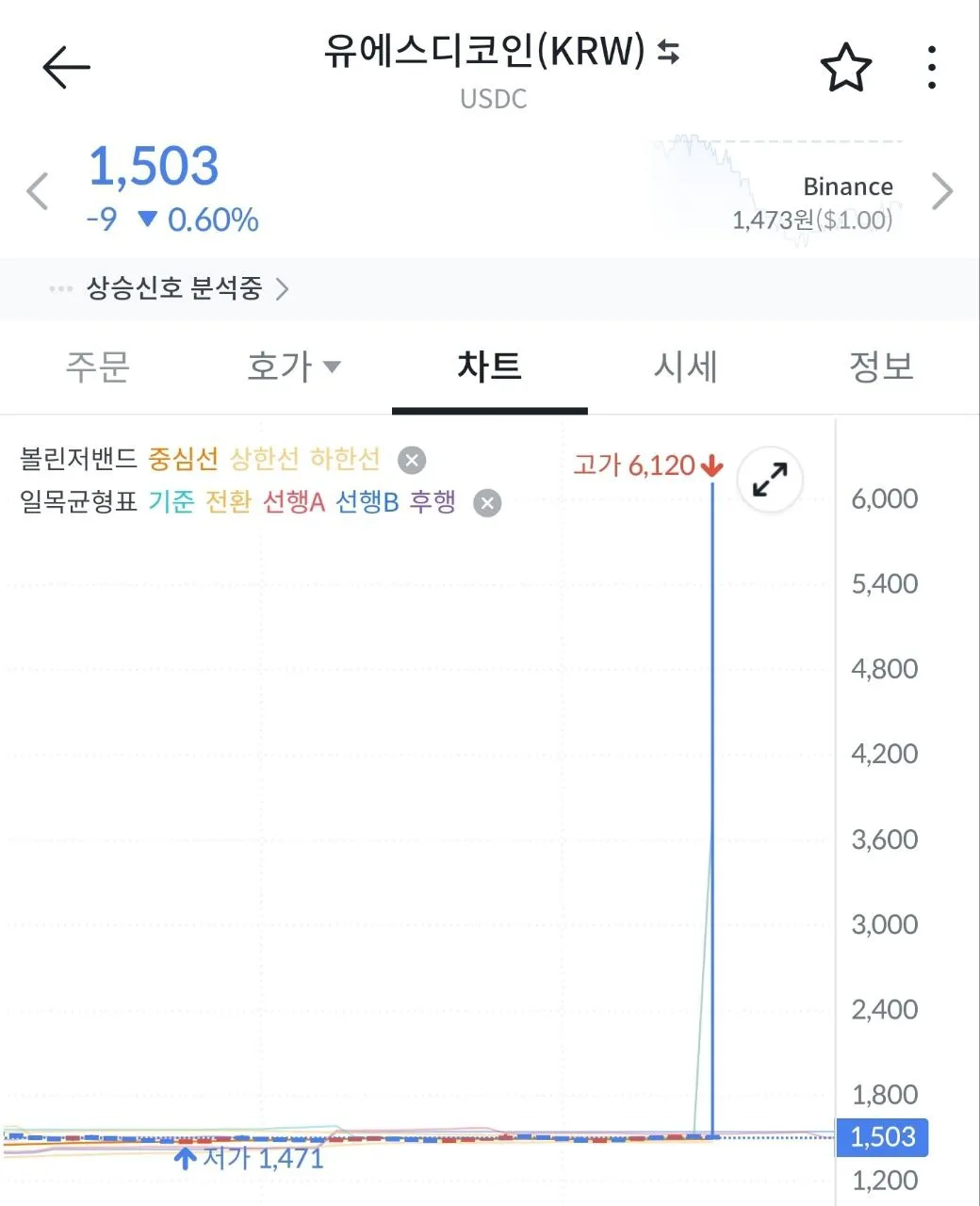Tap the fullscreen expand icon on the chart
Image resolution: width=980 pixels, height=1206 pixels.
point(769,480)
